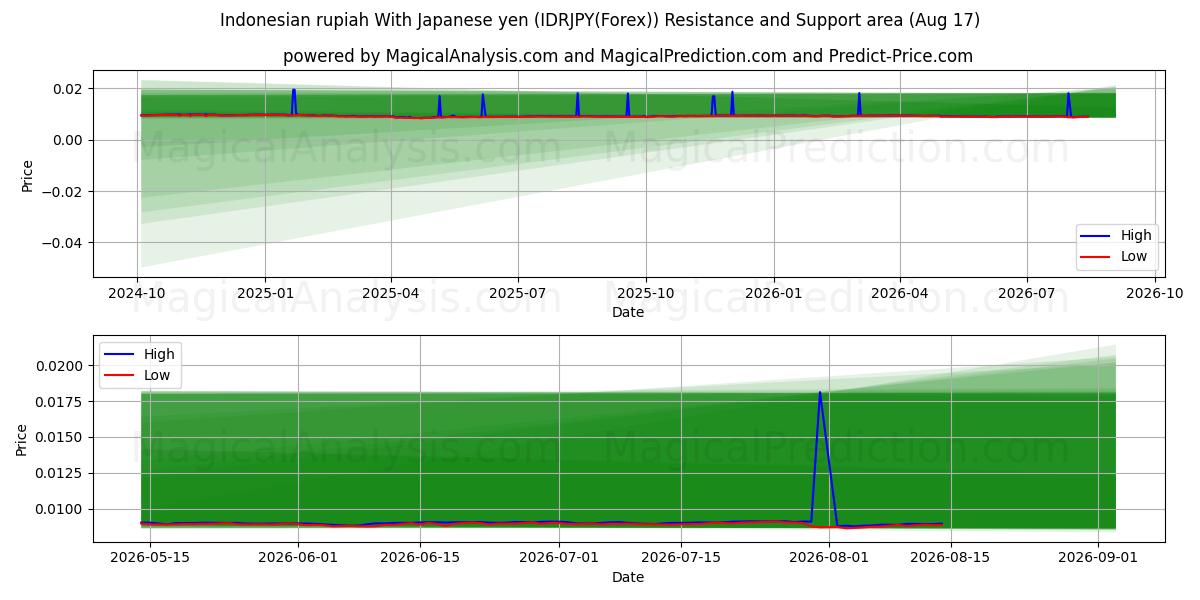The height and width of the screenshot is (600, 1200).
Task: Click the 2025-01 tick label
Action: [265, 294]
